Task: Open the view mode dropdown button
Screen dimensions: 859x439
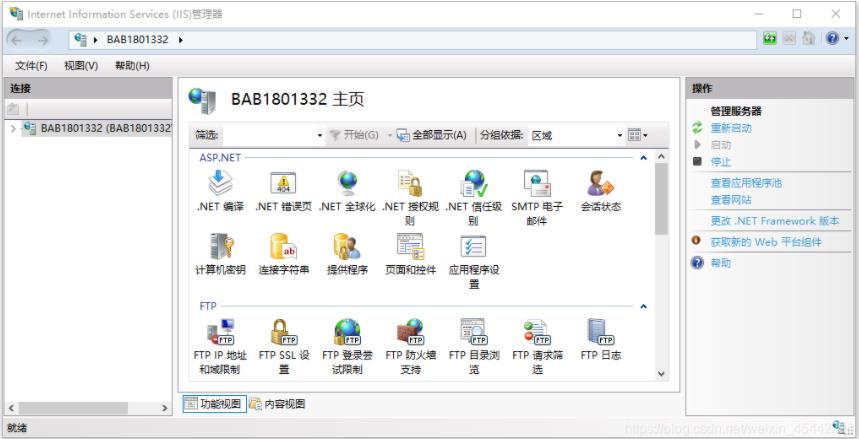Action: click(638, 135)
